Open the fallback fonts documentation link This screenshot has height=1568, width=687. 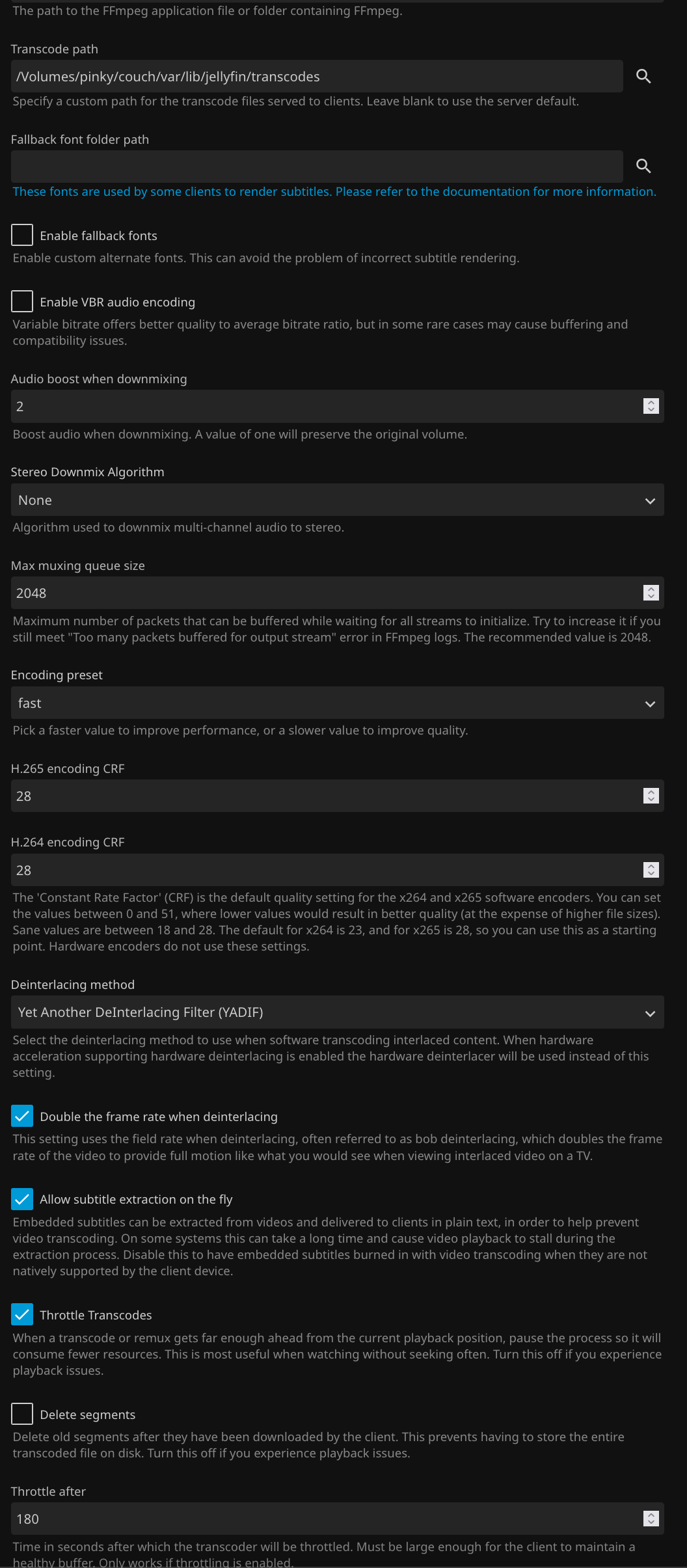[334, 192]
